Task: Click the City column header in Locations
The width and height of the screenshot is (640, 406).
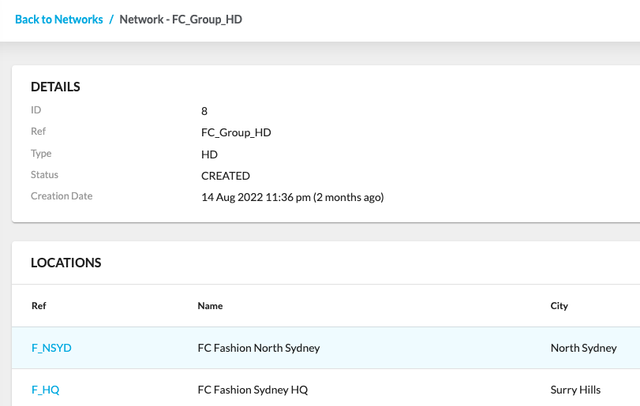Action: click(x=559, y=306)
